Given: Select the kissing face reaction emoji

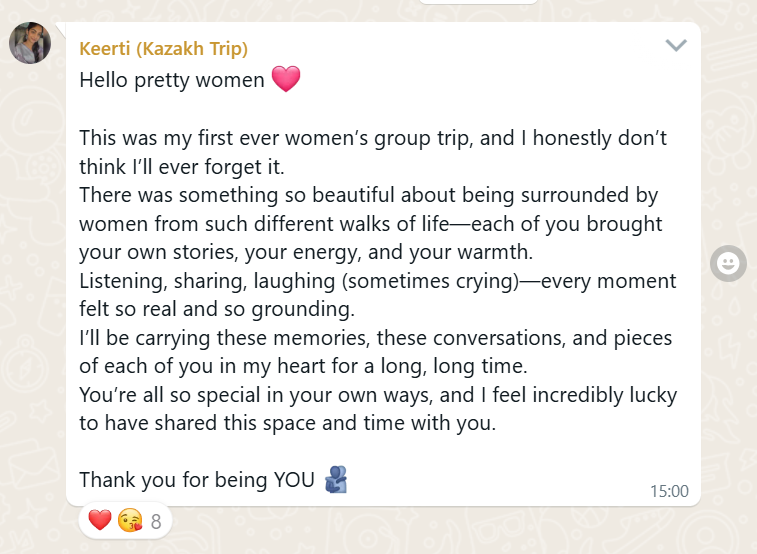Looking at the screenshot, I should pyautogui.click(x=130, y=520).
